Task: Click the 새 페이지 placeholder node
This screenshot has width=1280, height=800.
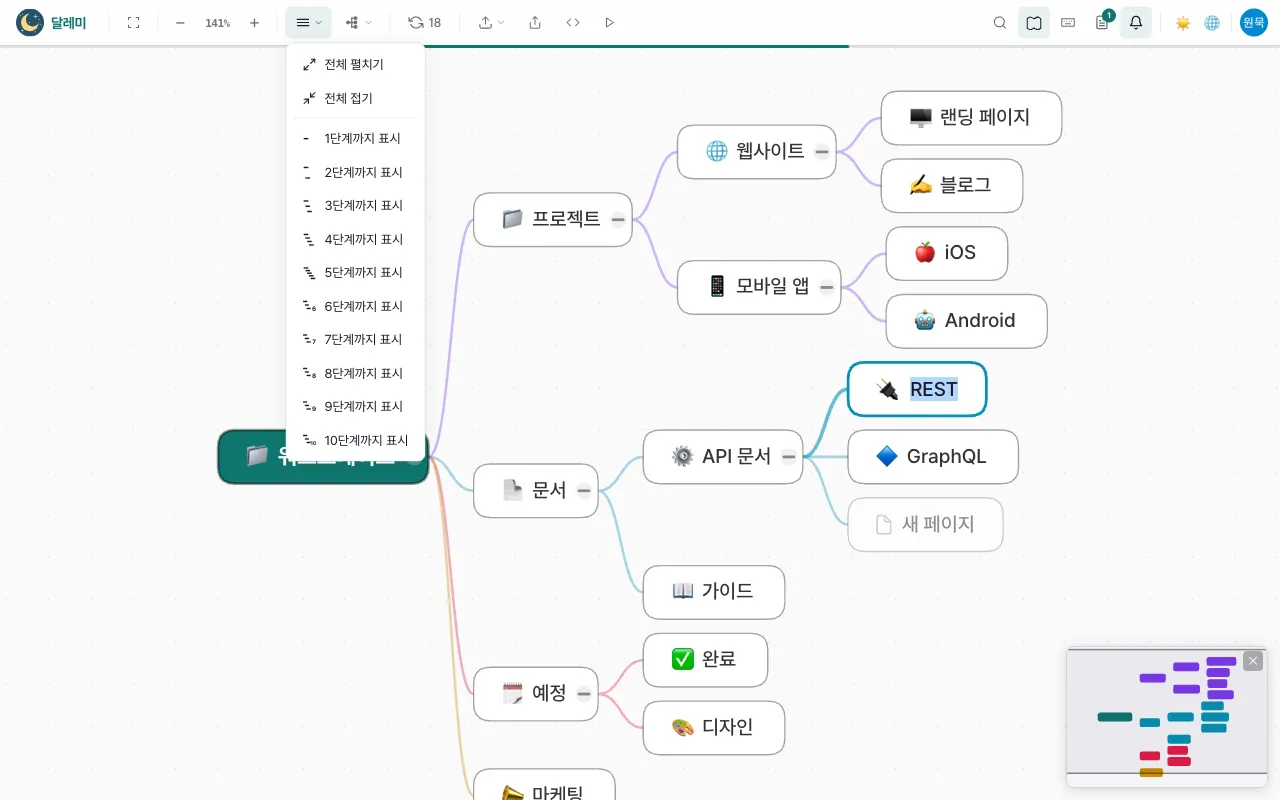Action: point(925,525)
